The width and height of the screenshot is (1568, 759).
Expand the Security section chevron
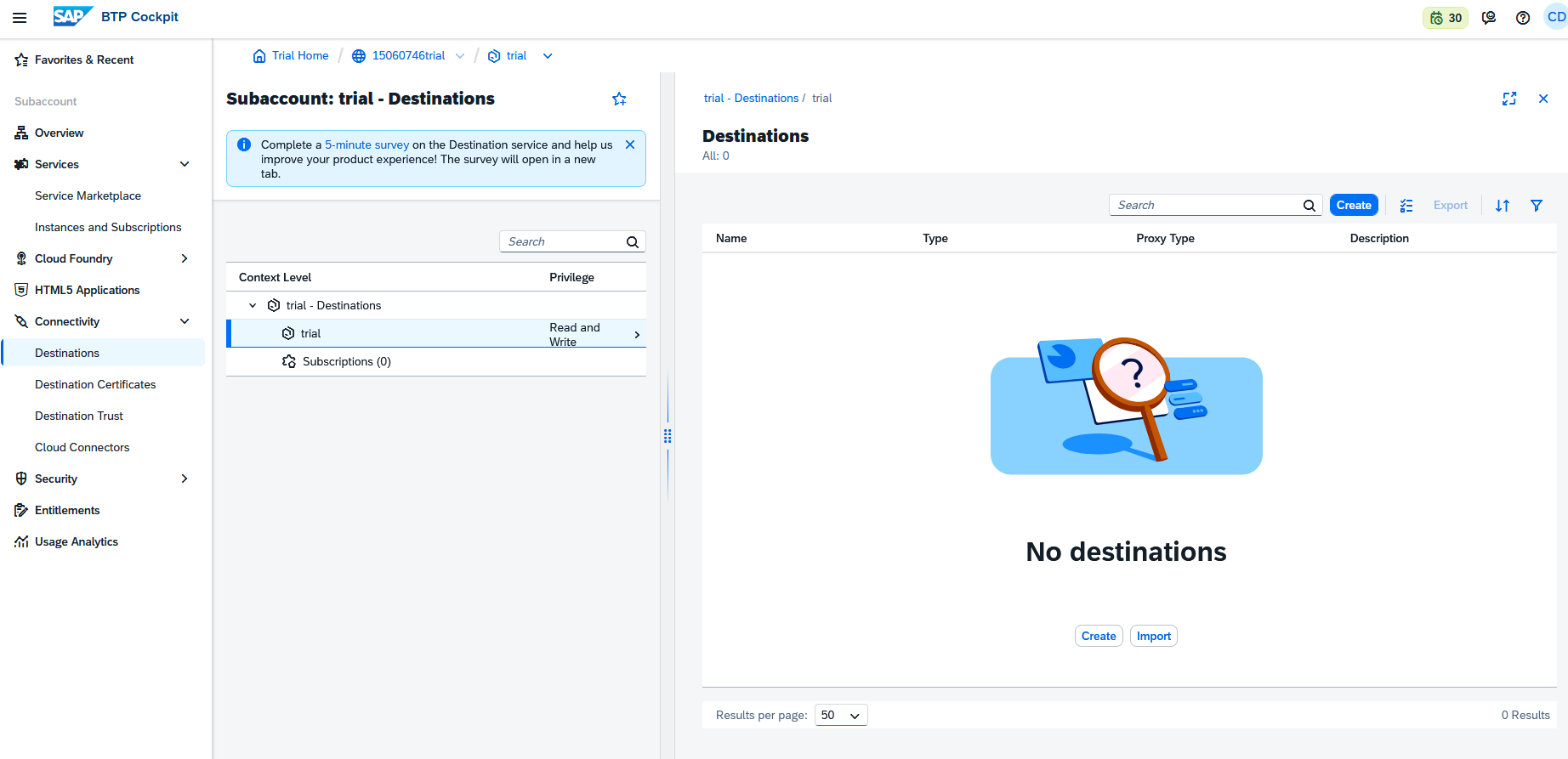click(x=185, y=479)
